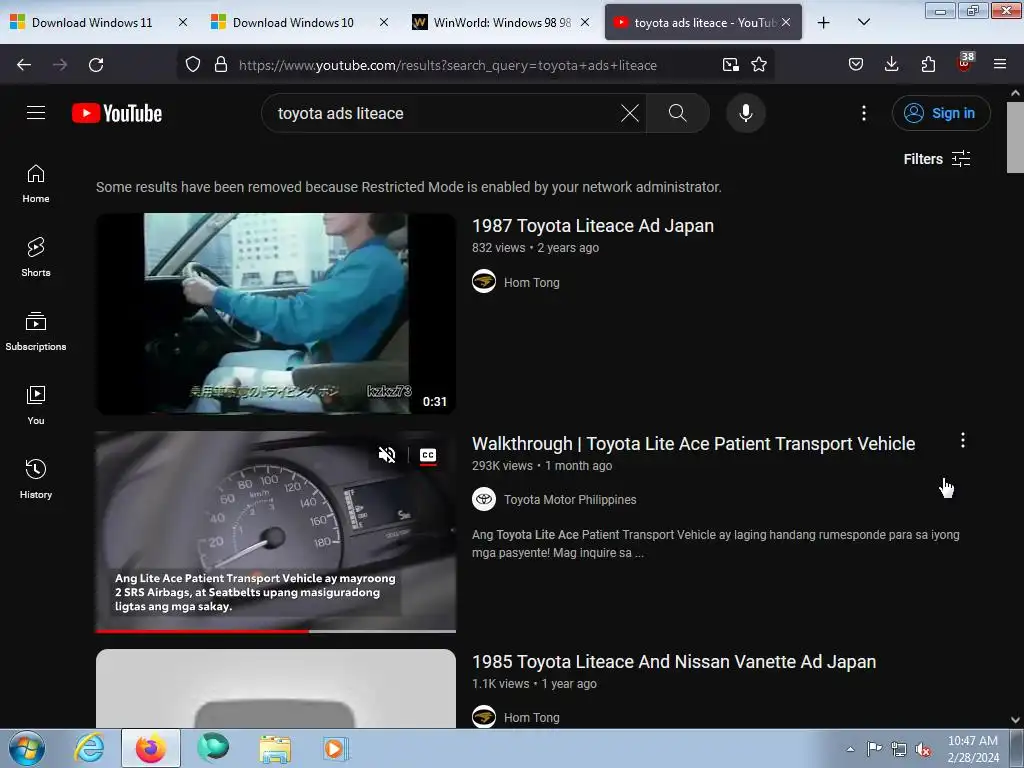Open the Firefox downloads panel

click(x=891, y=65)
